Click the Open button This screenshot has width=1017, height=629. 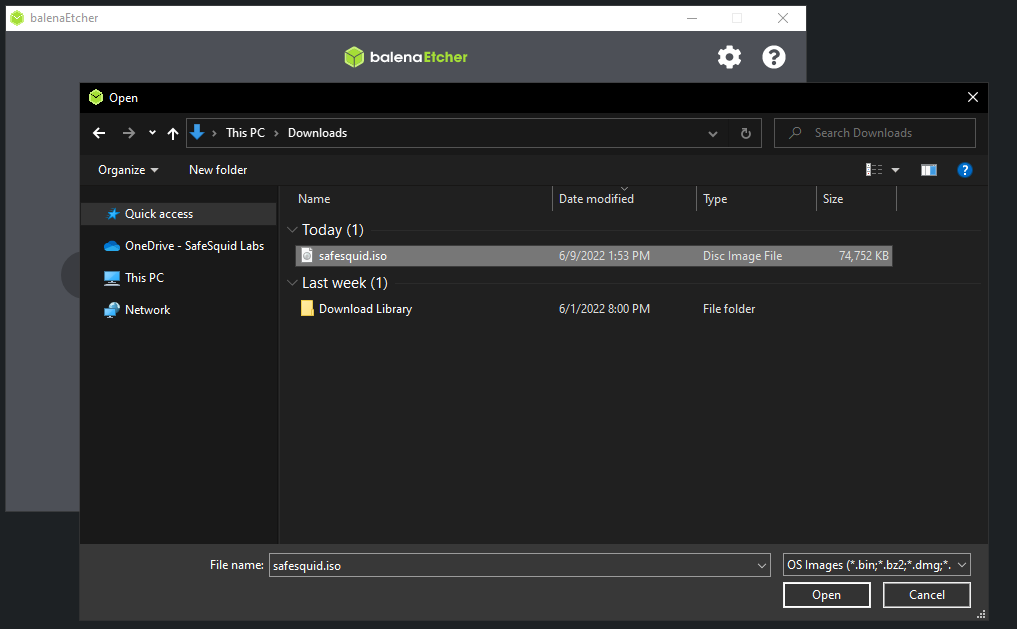826,595
